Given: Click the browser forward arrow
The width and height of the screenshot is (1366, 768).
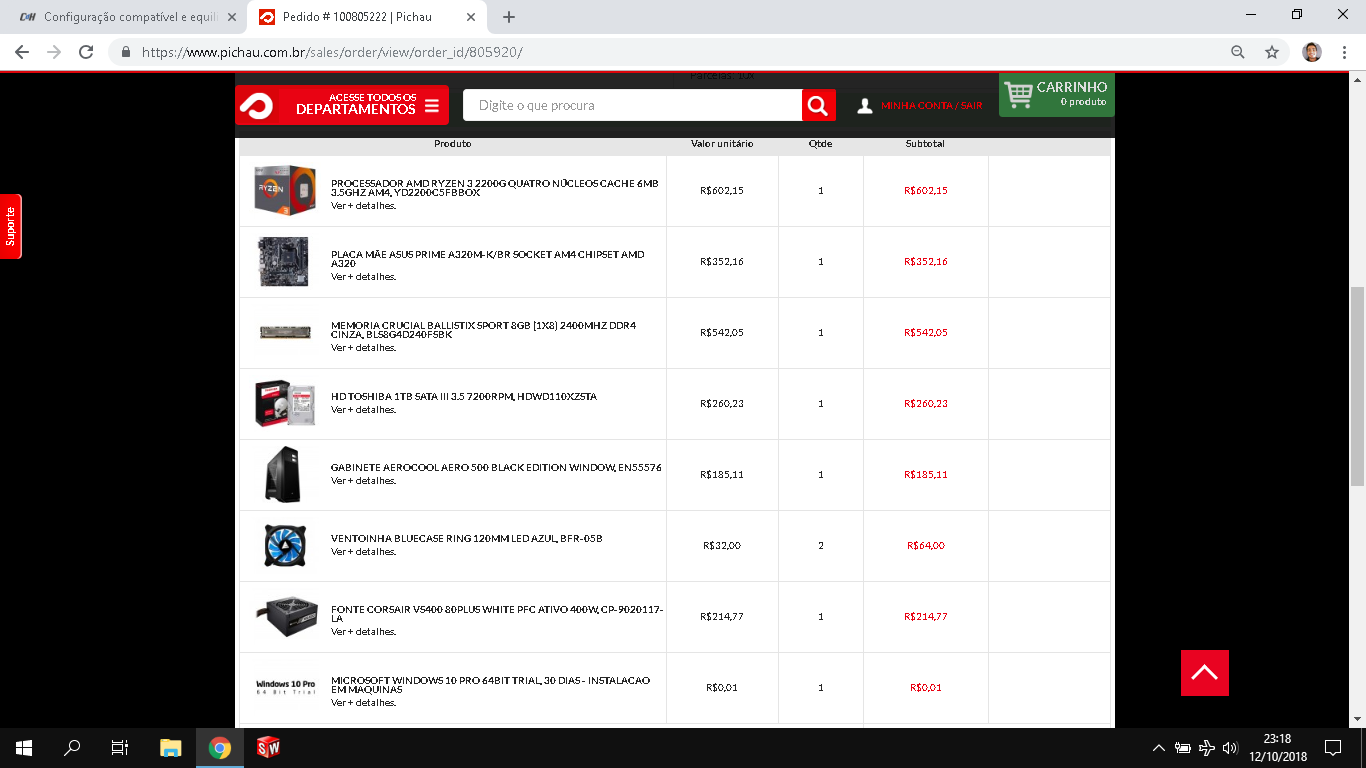Looking at the screenshot, I should [54, 52].
